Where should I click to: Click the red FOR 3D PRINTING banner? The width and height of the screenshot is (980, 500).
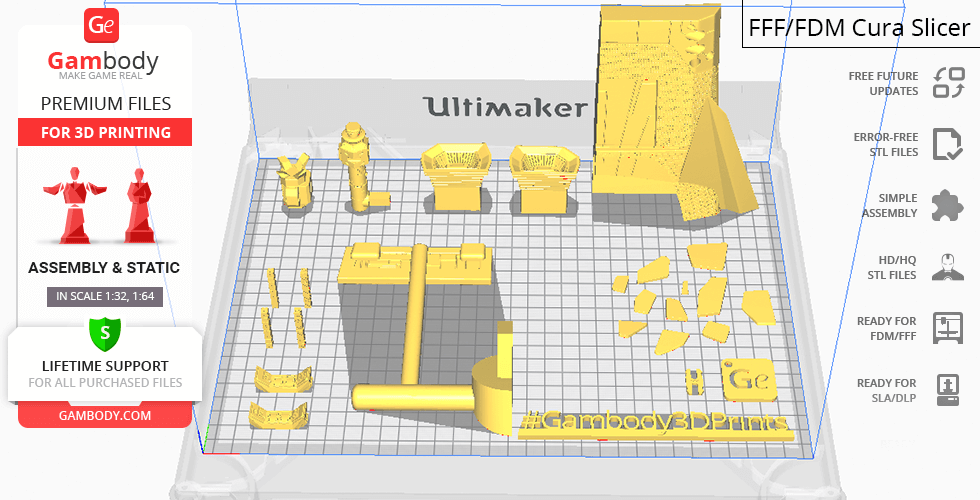105,132
